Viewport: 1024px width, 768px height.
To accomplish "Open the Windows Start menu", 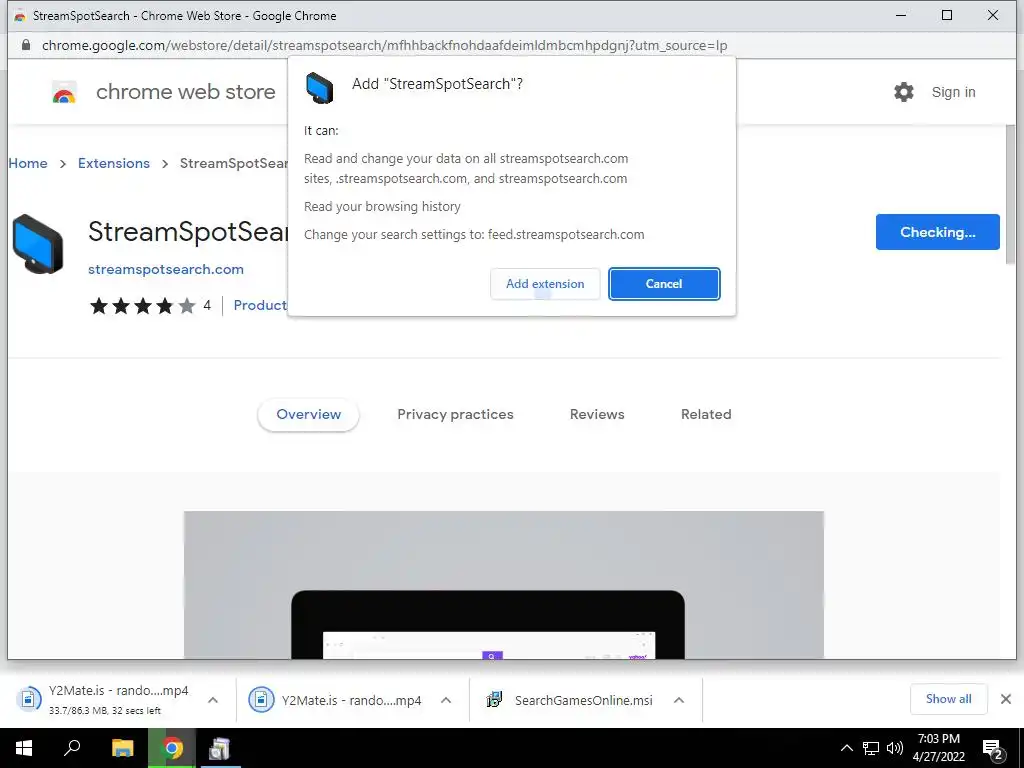I will [24, 748].
